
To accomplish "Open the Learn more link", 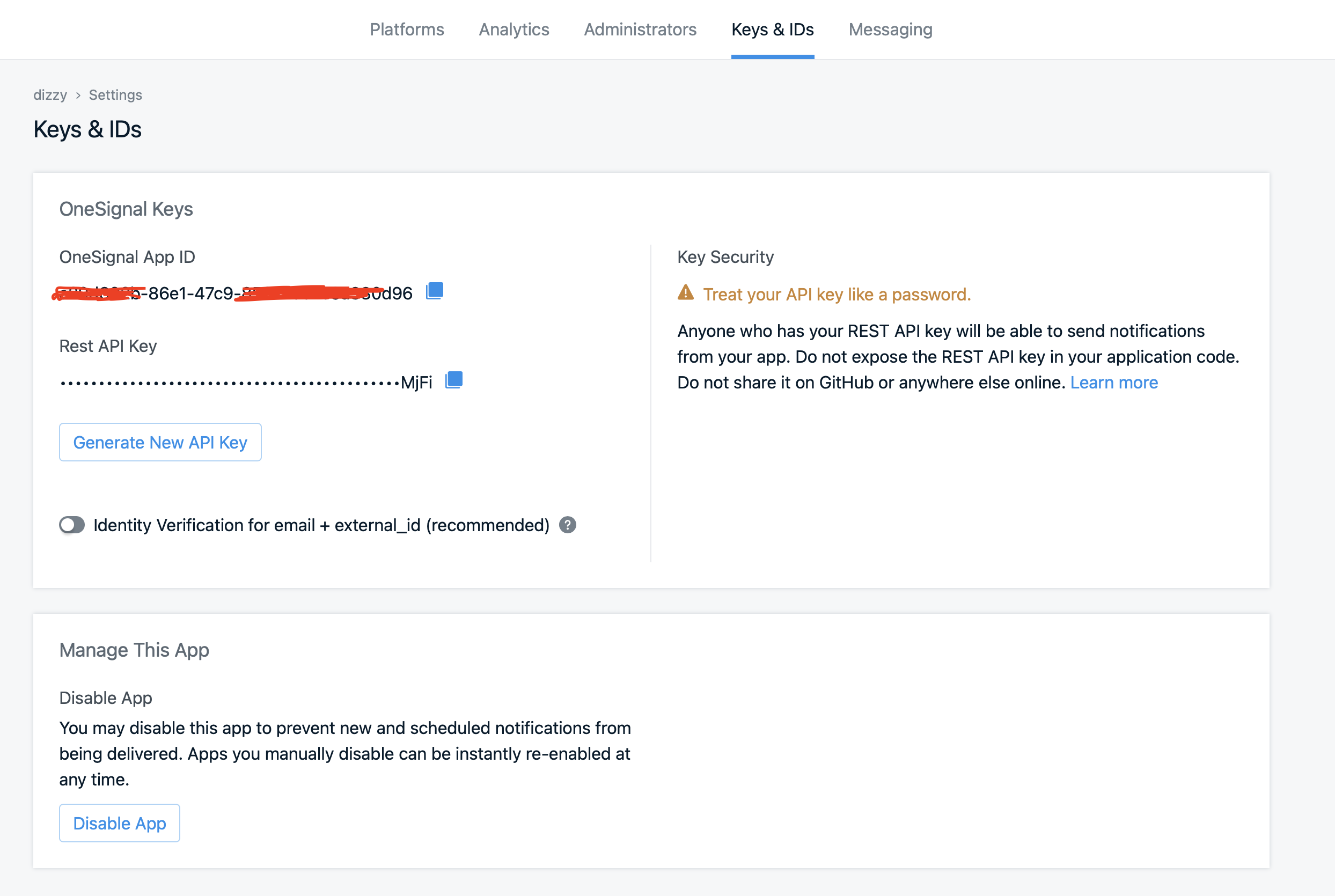I will (x=1113, y=383).
